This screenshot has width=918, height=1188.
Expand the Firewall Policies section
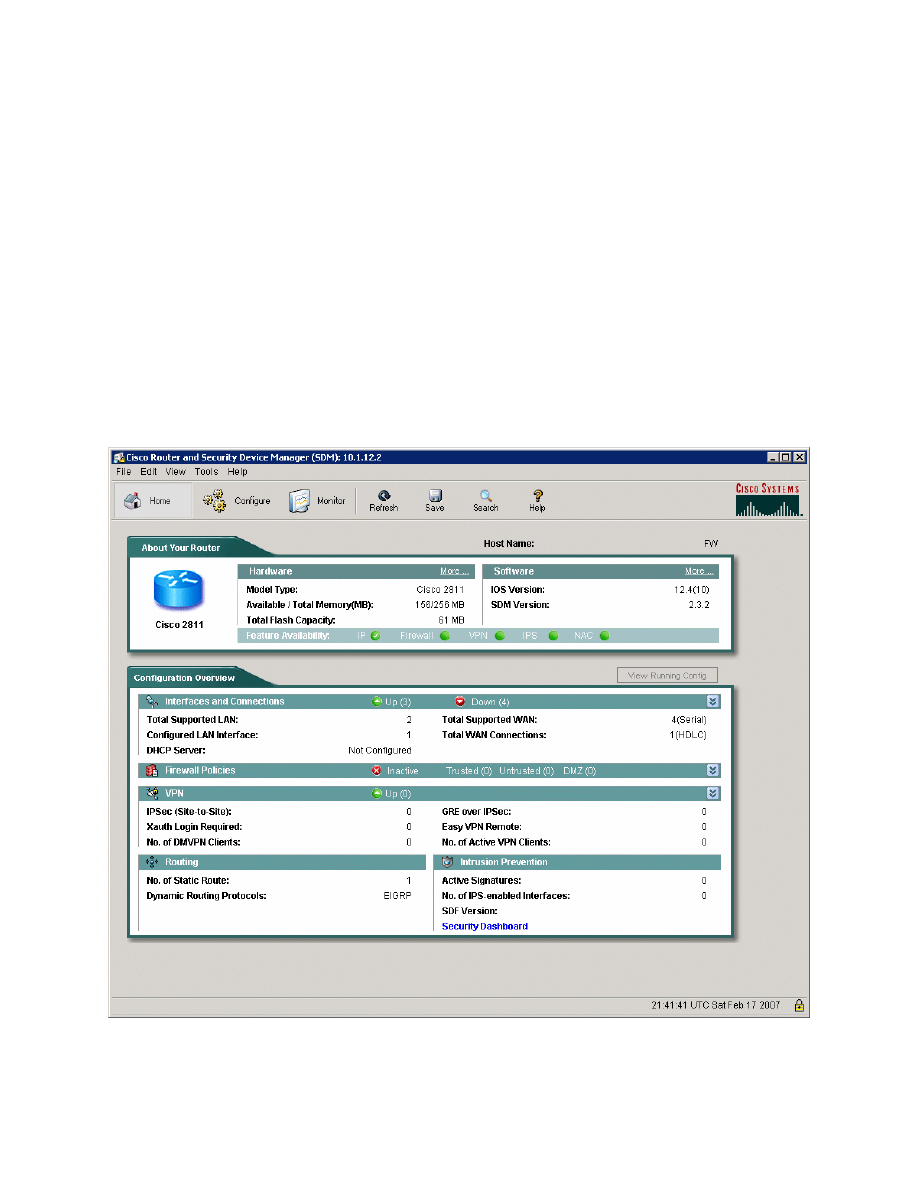point(712,770)
